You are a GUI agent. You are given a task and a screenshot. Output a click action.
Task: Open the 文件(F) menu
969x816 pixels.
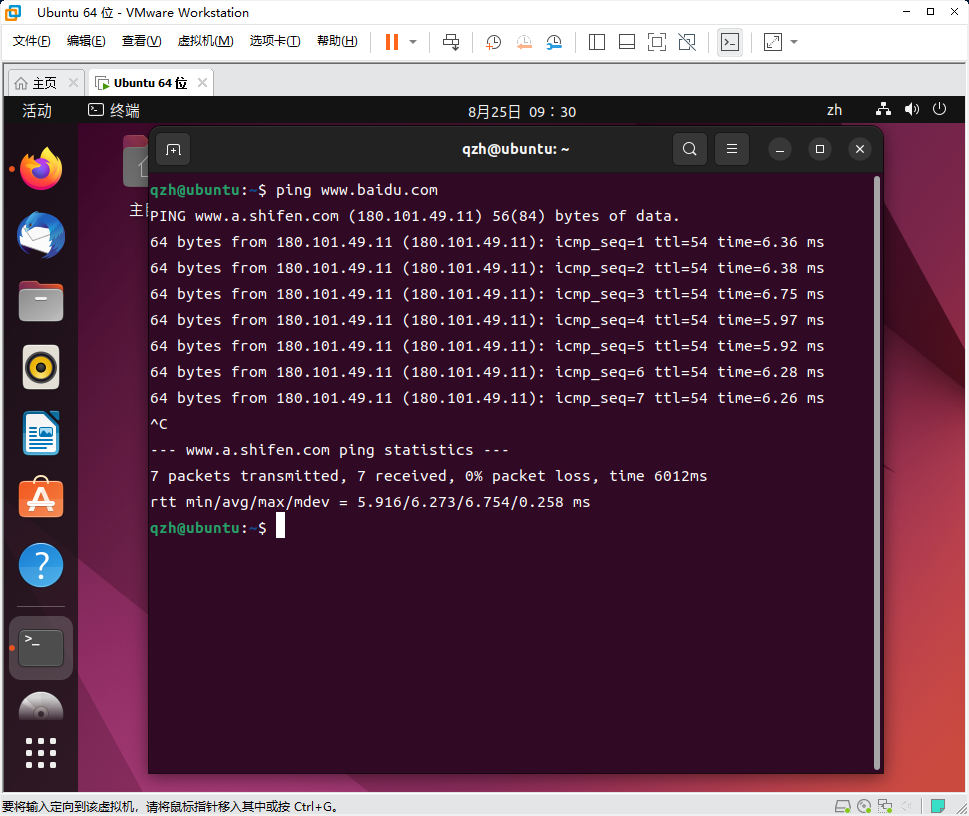click(32, 41)
